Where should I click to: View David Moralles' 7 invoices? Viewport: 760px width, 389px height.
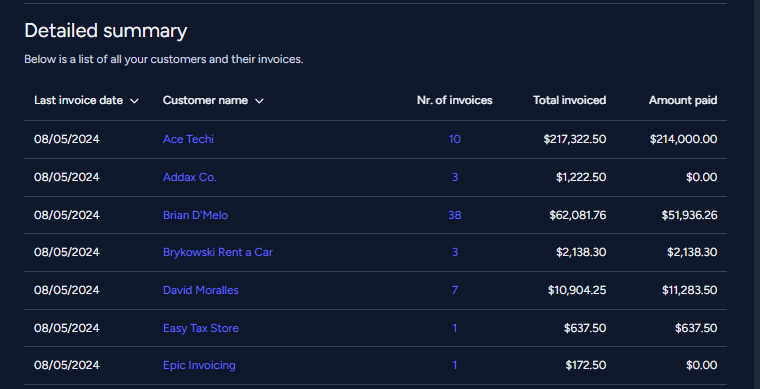click(455, 290)
